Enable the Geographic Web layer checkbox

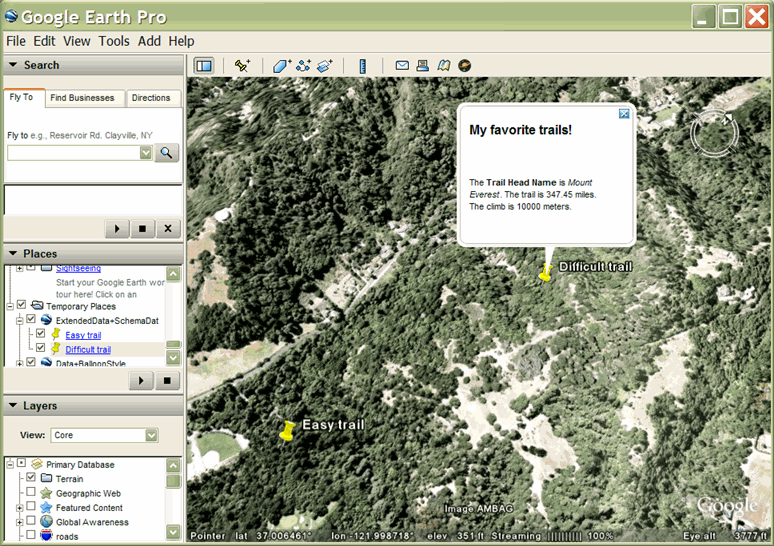click(31, 493)
